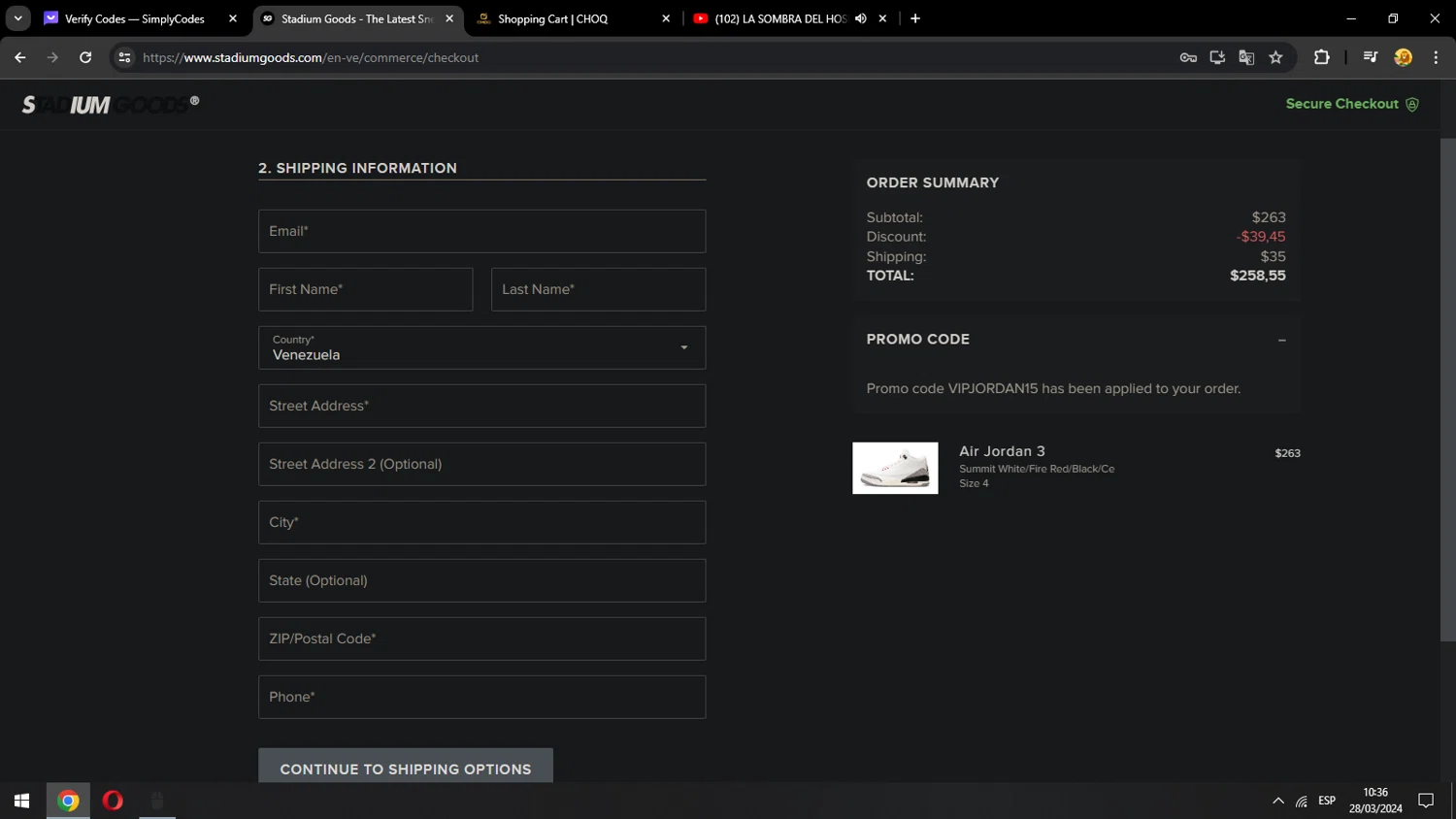Screen dimensions: 1456x819
Task: Open the Chrome three-dot menu
Action: tap(1436, 57)
